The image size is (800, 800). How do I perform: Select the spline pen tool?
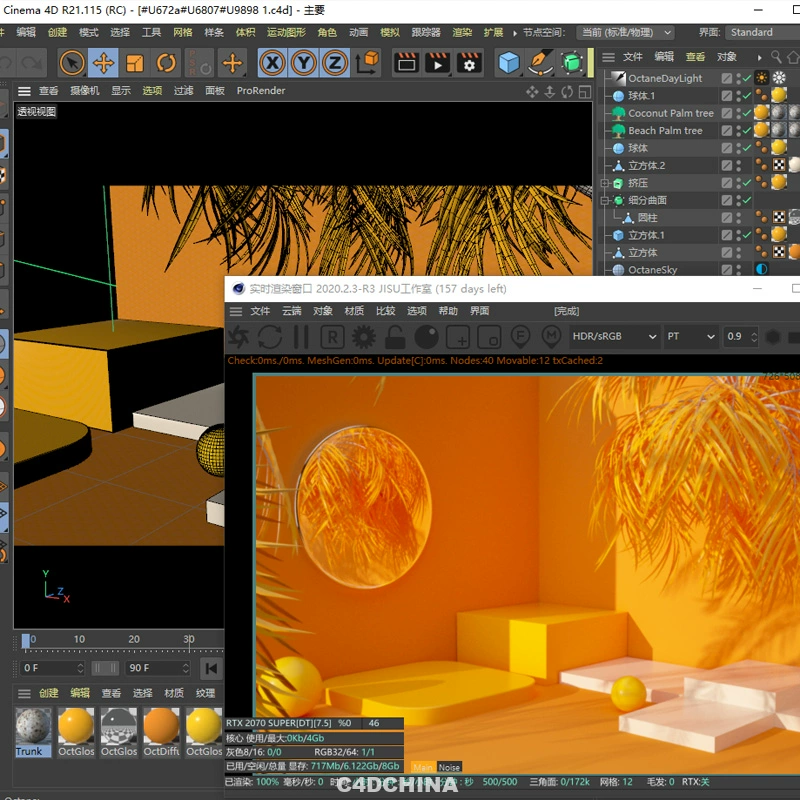[540, 63]
